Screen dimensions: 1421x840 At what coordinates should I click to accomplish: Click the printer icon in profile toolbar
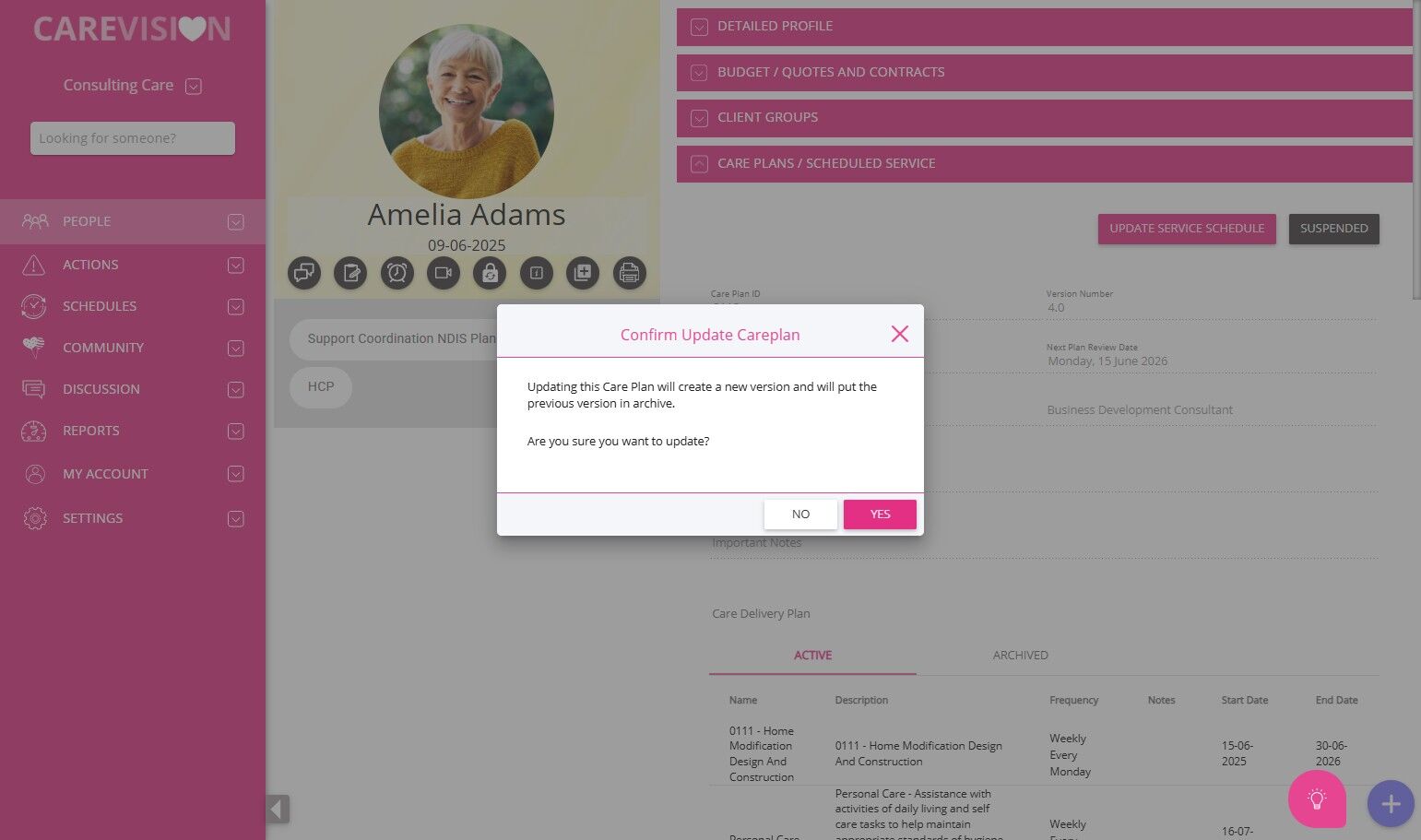click(x=630, y=273)
